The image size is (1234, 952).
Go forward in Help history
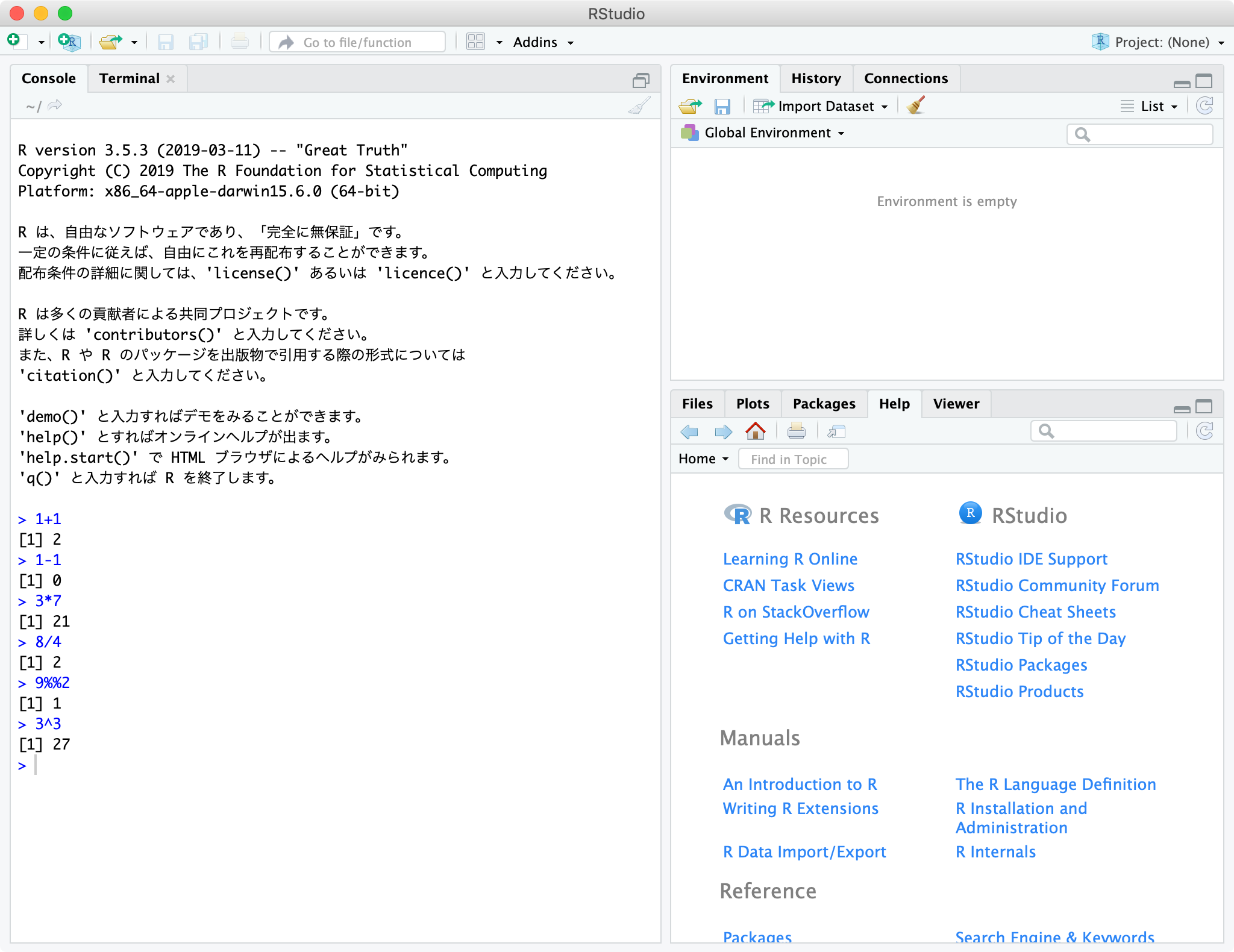point(723,431)
